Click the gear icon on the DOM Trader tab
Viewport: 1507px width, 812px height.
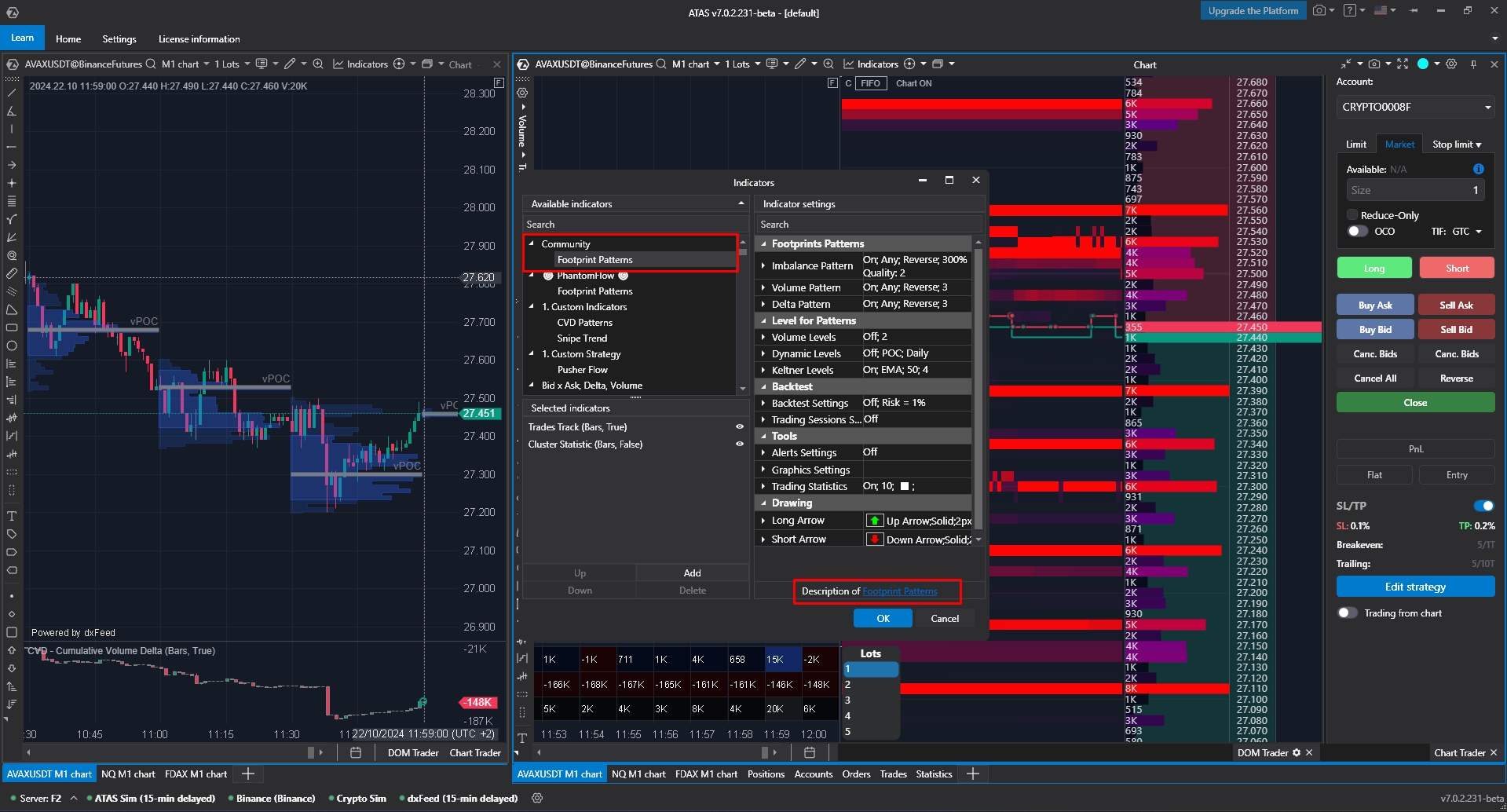click(1297, 752)
